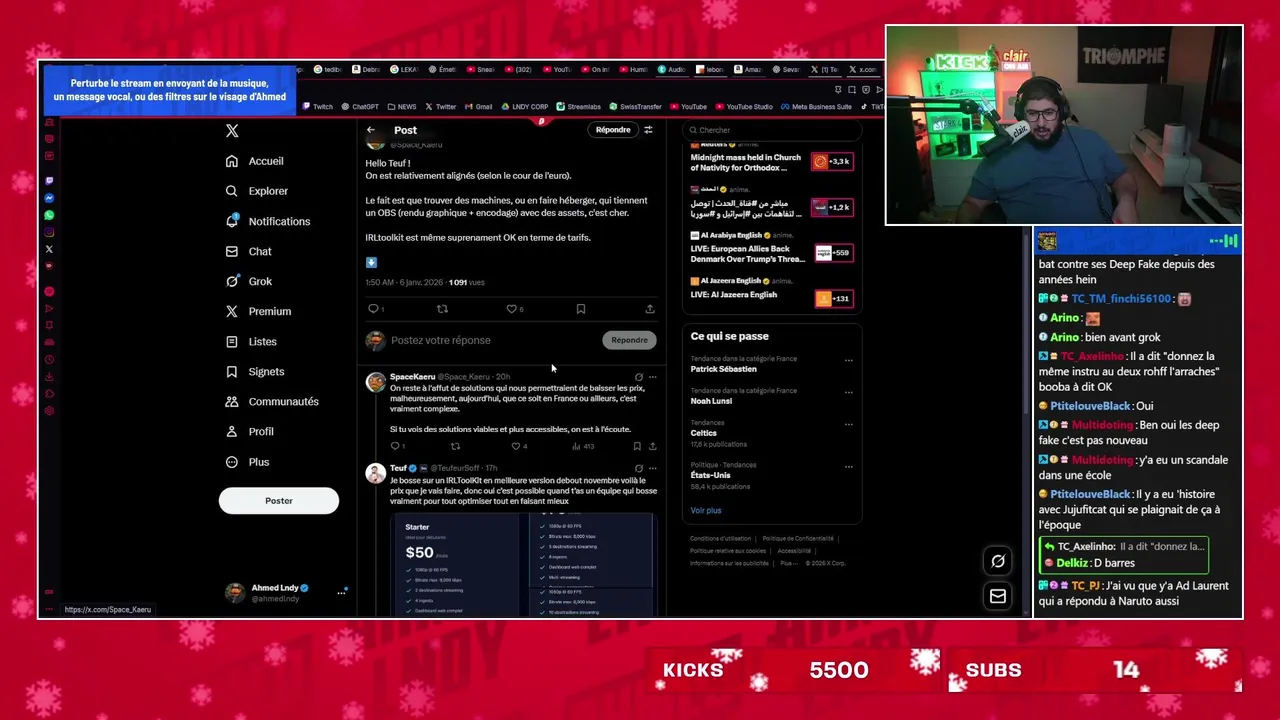Click repost icon on SpaceKaeru reply
The image size is (1280, 720).
point(455,446)
